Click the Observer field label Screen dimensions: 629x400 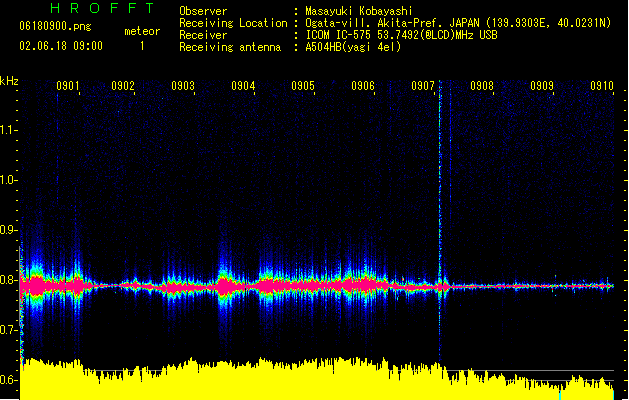(203, 11)
